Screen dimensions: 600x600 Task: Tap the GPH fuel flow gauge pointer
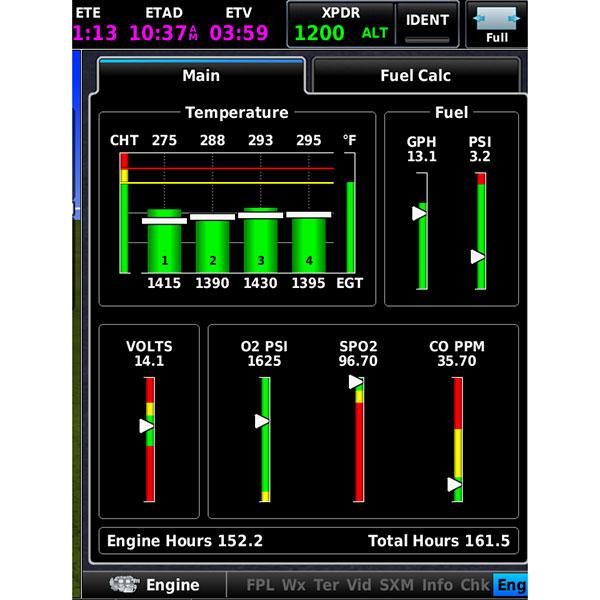(x=419, y=213)
